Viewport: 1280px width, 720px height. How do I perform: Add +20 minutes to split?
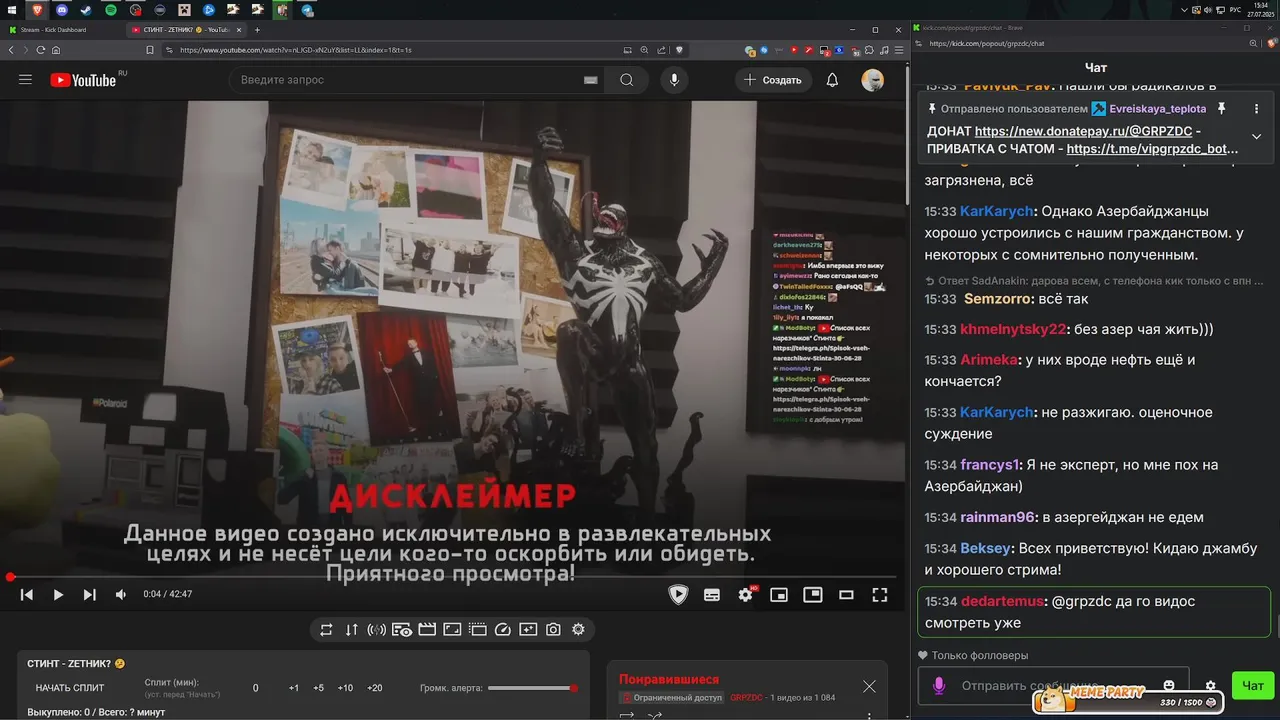coord(375,688)
